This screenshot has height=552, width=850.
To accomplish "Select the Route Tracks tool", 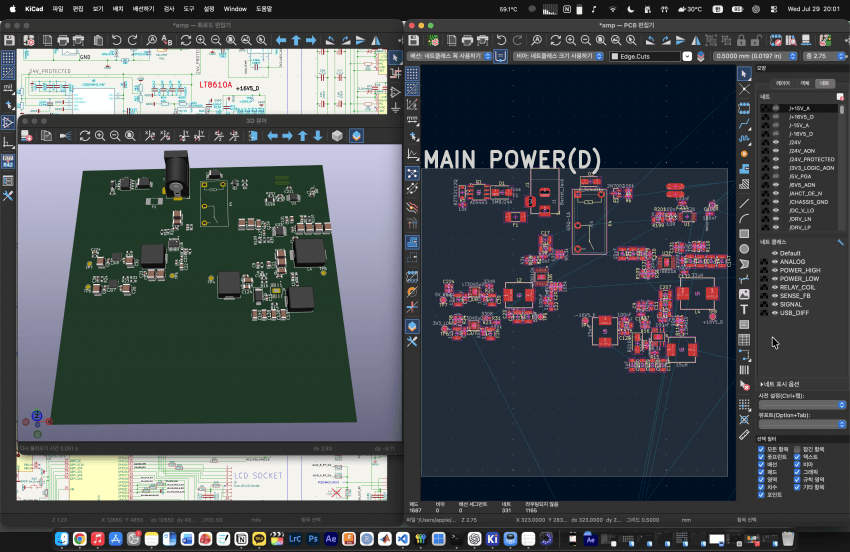I will point(744,124).
